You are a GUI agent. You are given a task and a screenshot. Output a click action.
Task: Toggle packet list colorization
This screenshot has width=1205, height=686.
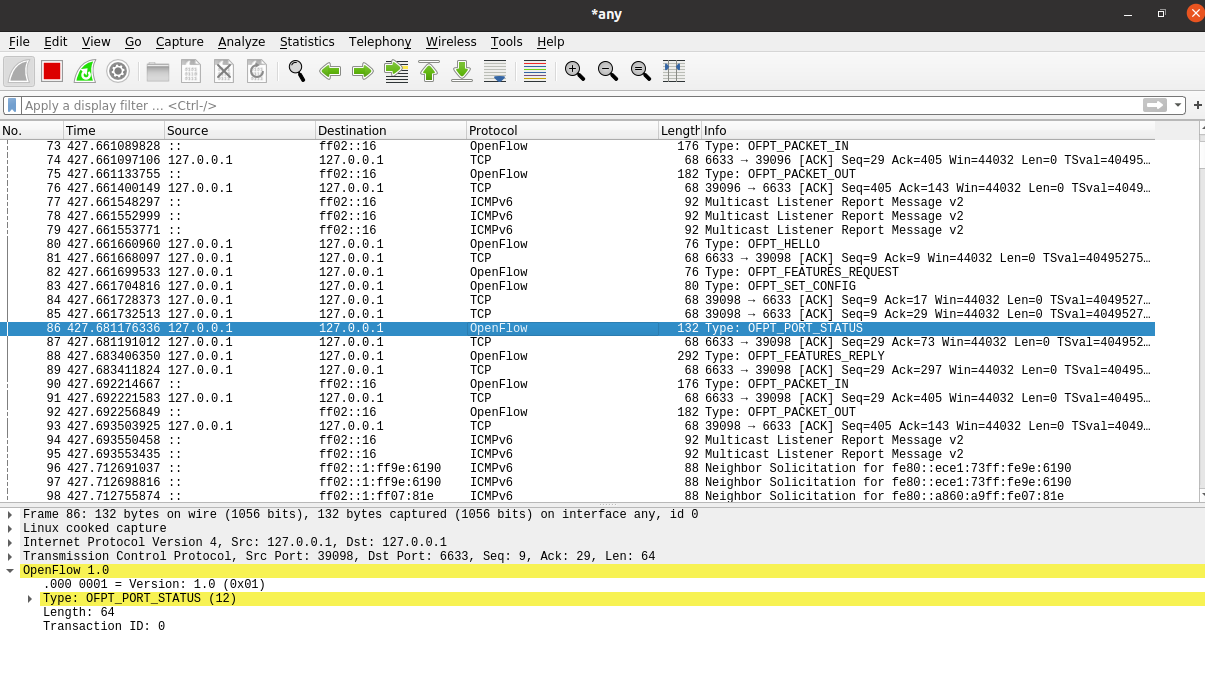[535, 71]
